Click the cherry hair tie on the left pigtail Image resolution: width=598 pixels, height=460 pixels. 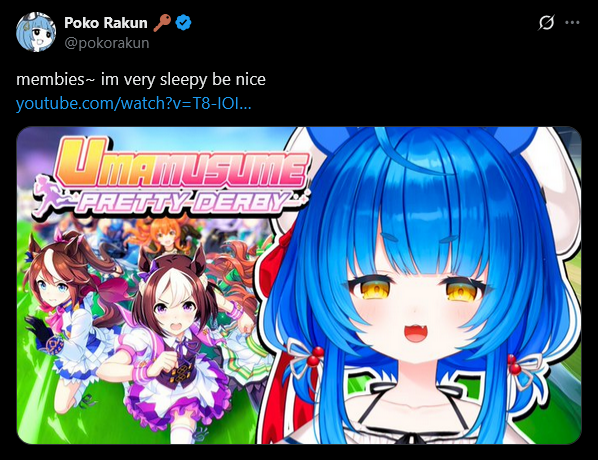click(313, 355)
